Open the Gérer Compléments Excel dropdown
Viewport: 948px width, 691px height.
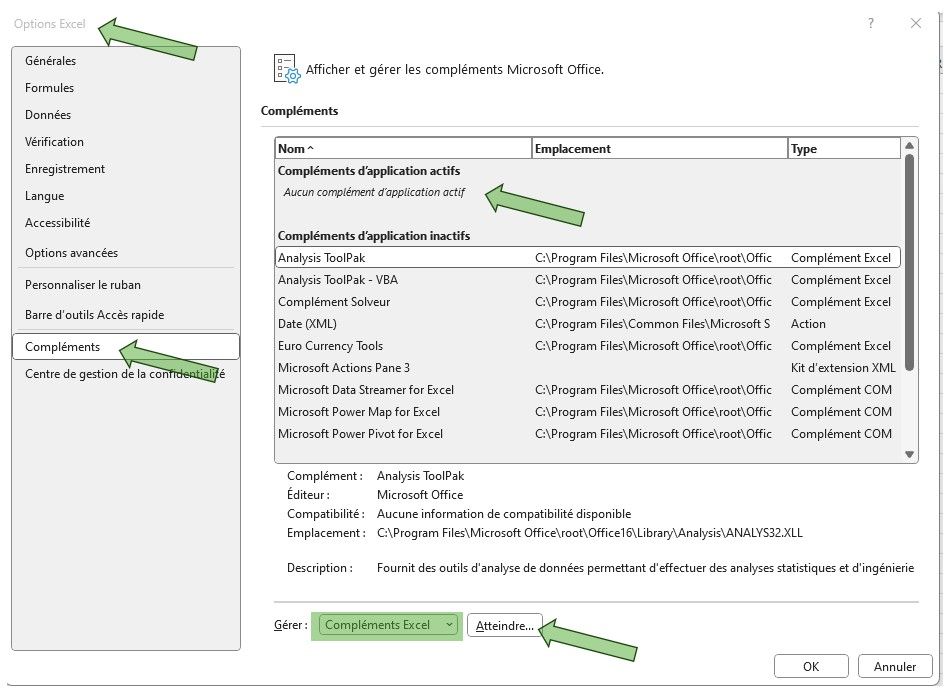pyautogui.click(x=389, y=625)
